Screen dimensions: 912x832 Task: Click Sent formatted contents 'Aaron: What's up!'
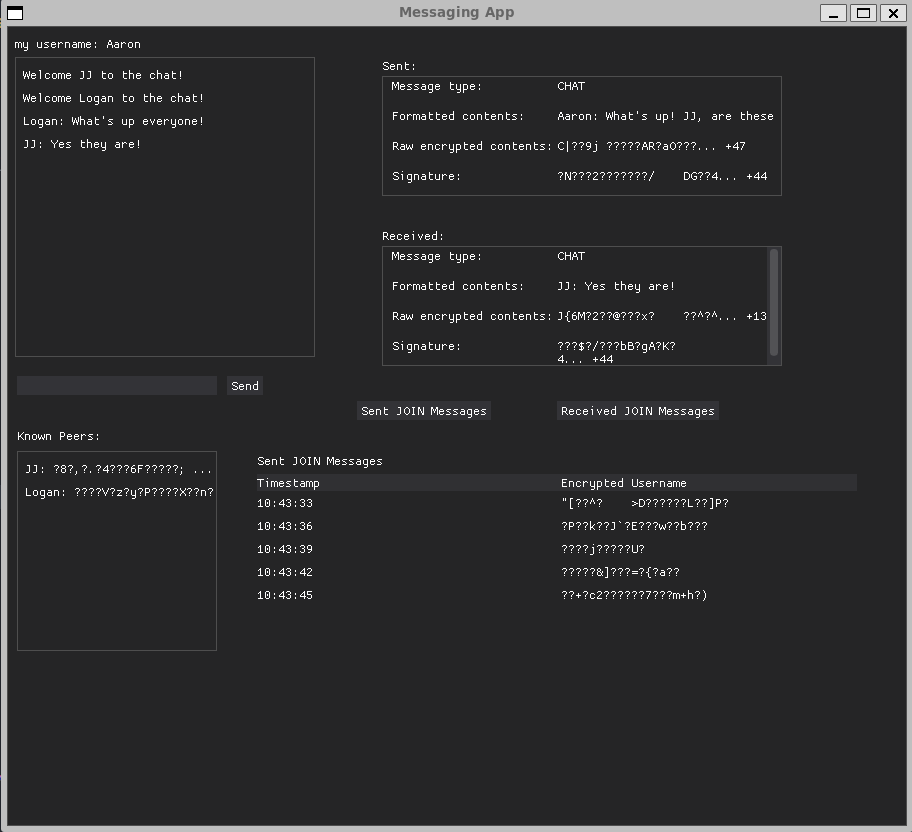[665, 116]
